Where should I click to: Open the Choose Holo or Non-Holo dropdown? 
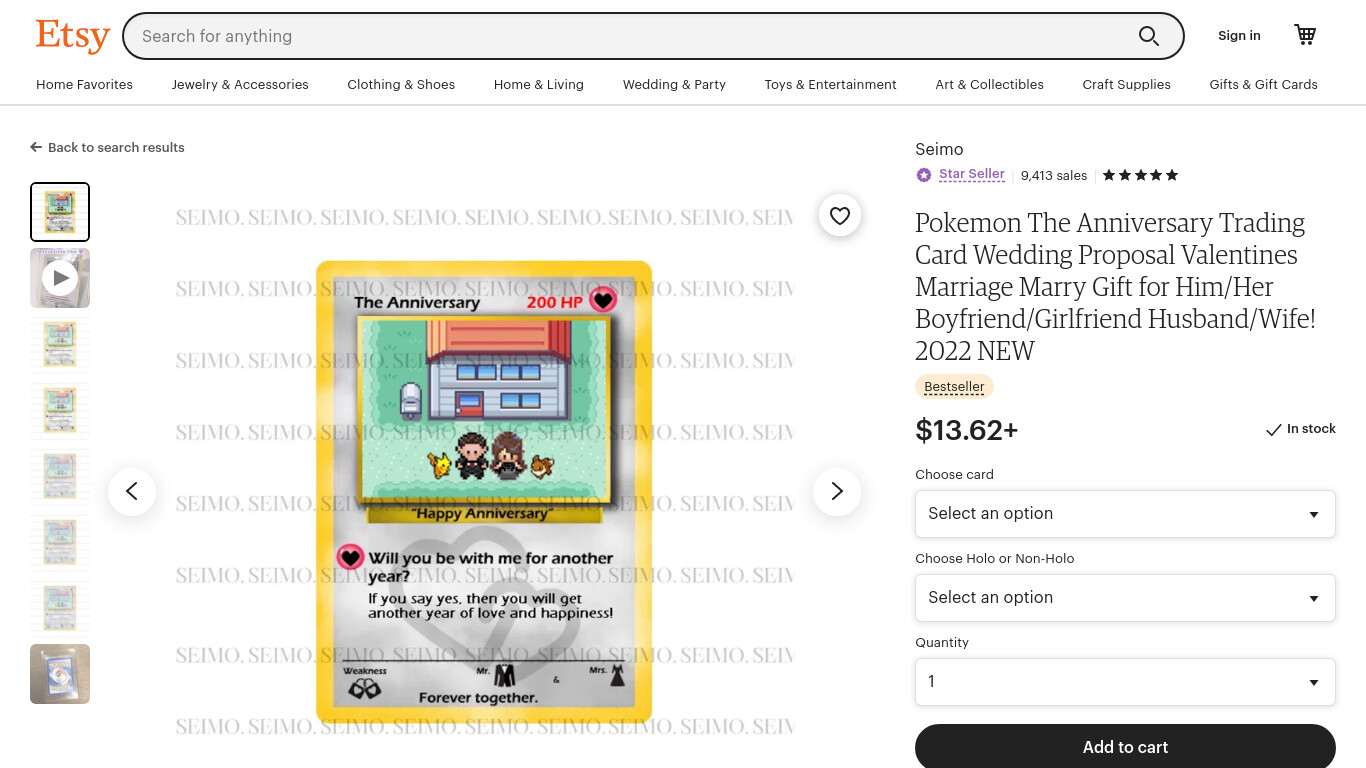pos(1125,598)
